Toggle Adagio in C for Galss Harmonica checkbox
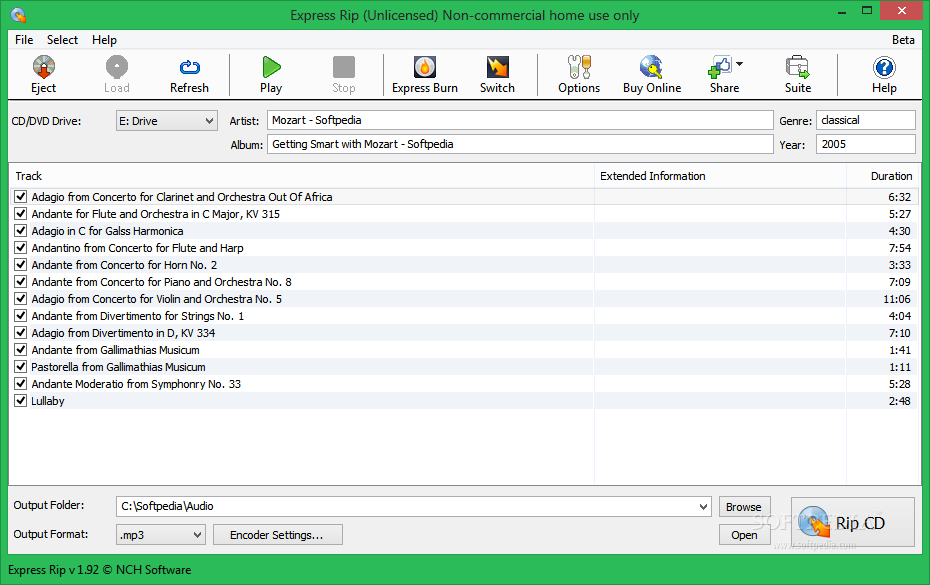Screen dimensions: 930x585 pos(21,231)
